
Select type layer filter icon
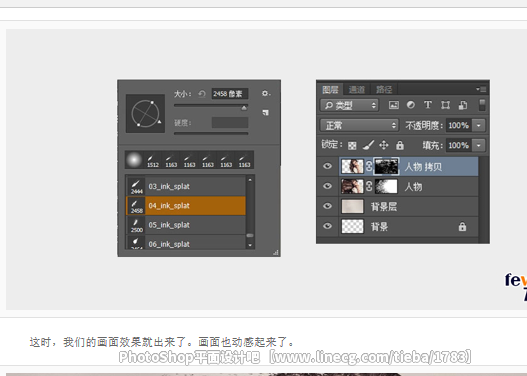pyautogui.click(x=428, y=105)
